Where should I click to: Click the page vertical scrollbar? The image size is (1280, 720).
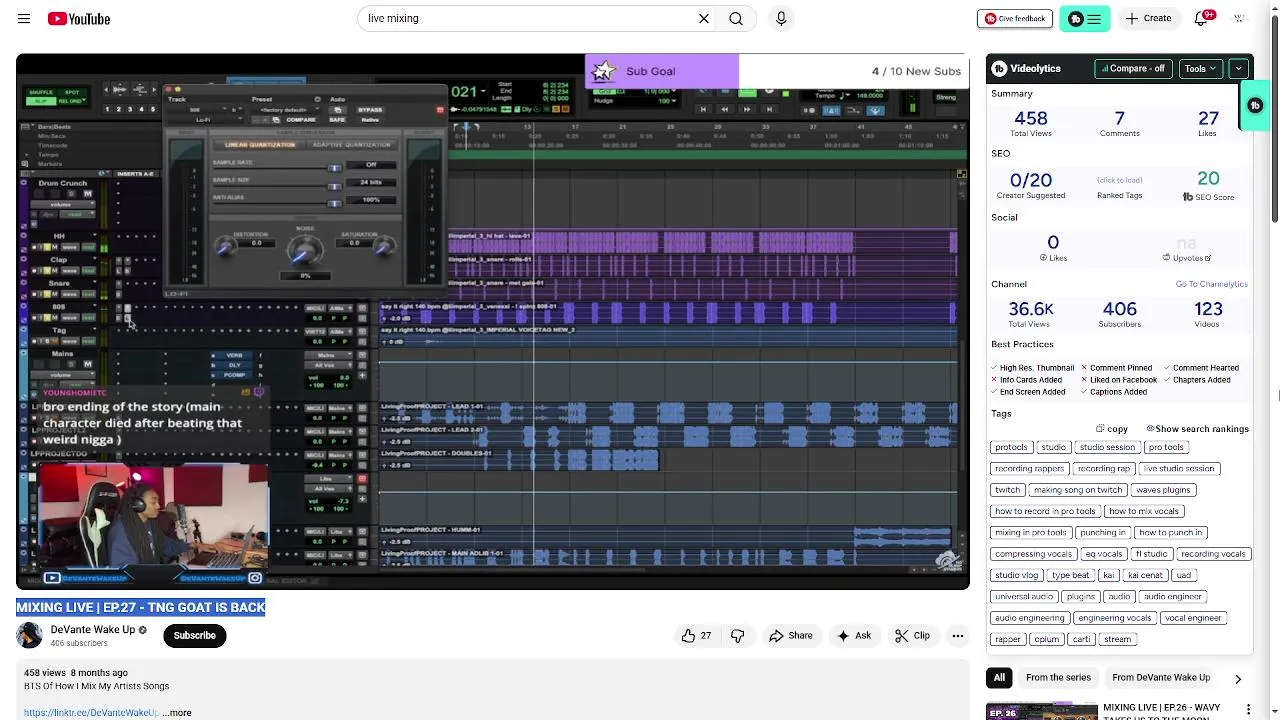(1274, 120)
